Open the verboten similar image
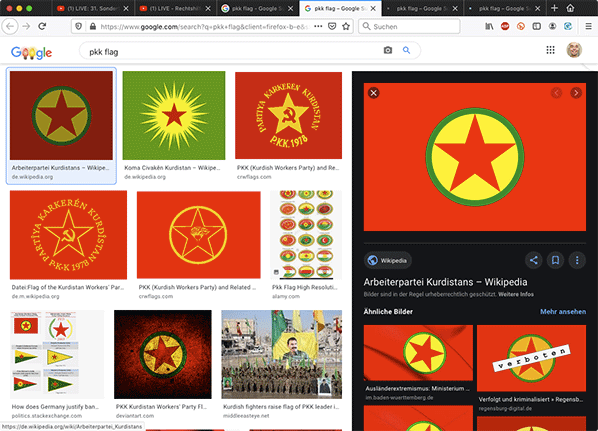The width and height of the screenshot is (598, 431). tap(531, 358)
